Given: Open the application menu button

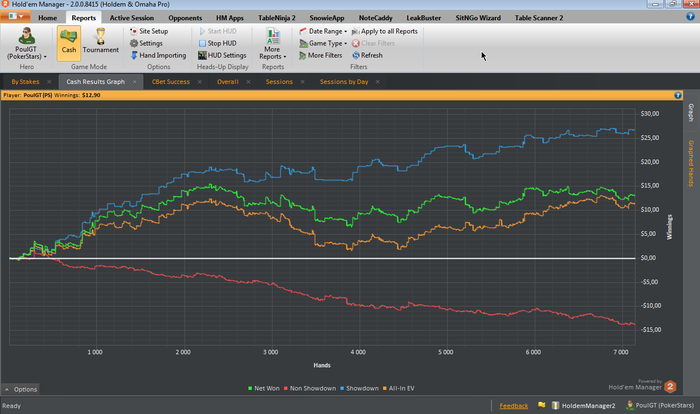Looking at the screenshot, I should point(16,17).
